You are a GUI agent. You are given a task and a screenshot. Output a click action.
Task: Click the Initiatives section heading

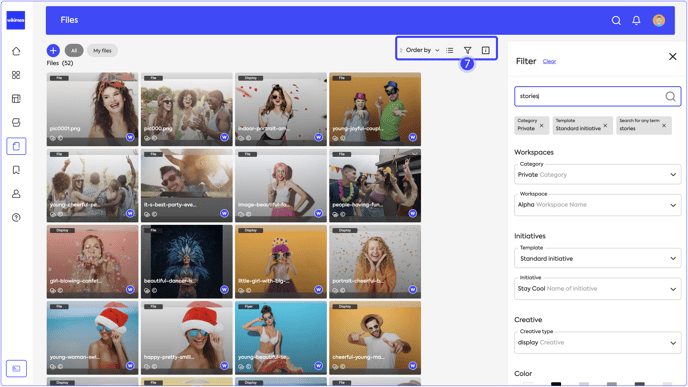click(530, 236)
